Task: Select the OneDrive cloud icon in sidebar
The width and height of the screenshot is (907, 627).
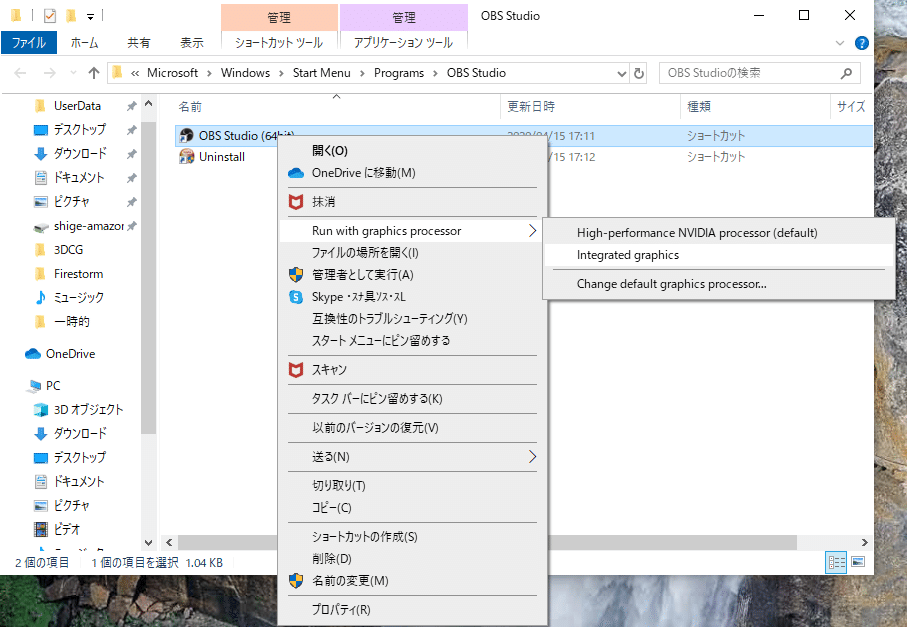Action: (x=35, y=353)
